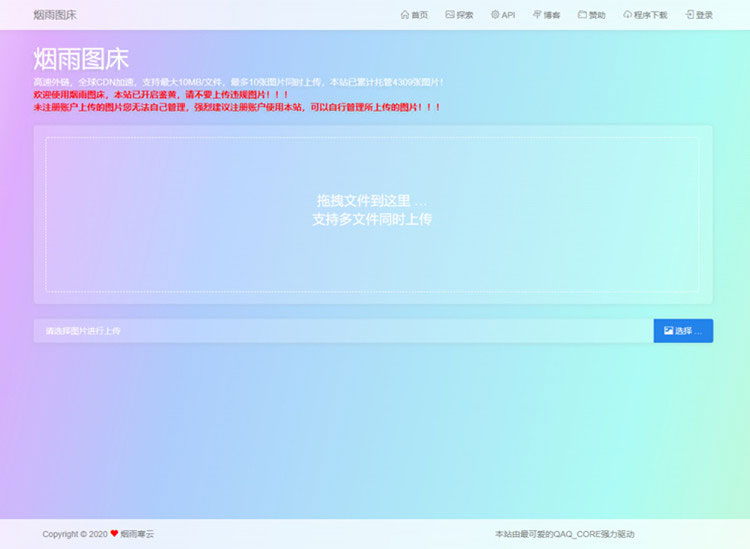Click the 拖拽文件到这里 drop zone
Image resolution: width=750 pixels, height=549 pixels.
coord(372,210)
